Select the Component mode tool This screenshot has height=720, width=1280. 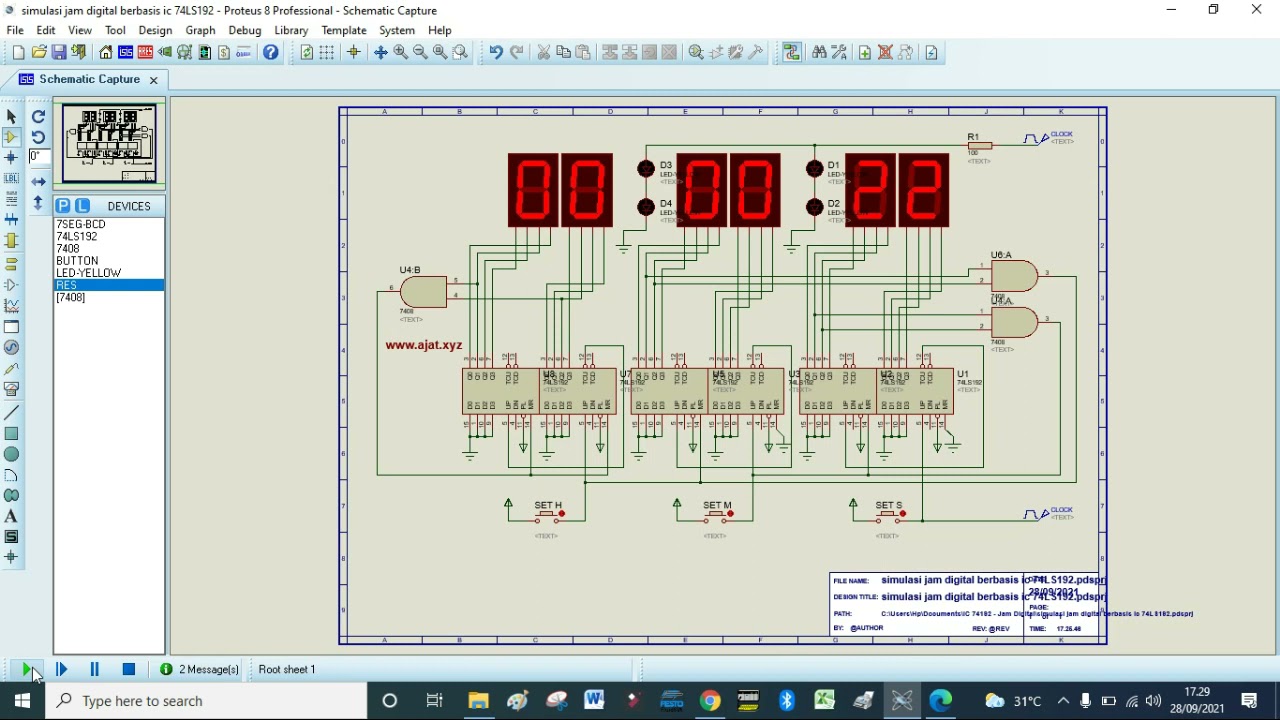11,137
